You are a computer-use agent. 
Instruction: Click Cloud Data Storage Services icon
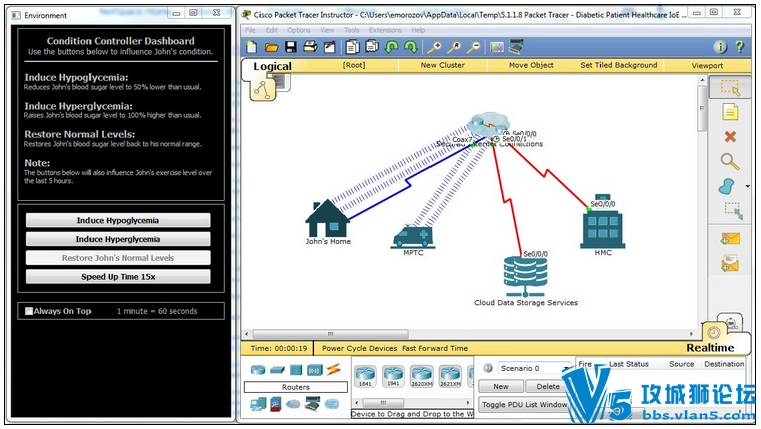click(525, 277)
